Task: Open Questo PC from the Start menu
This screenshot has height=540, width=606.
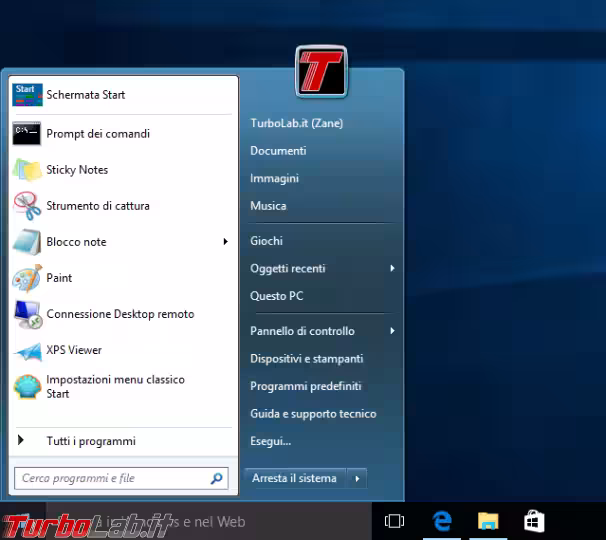Action: 276,296
